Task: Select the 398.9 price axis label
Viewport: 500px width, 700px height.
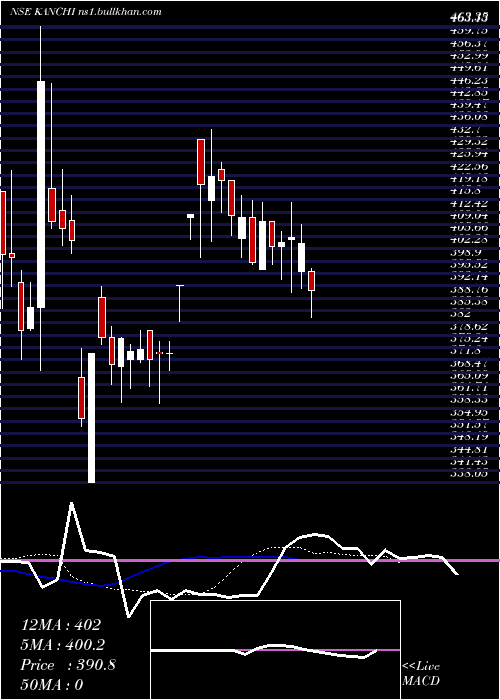Action: click(x=464, y=253)
